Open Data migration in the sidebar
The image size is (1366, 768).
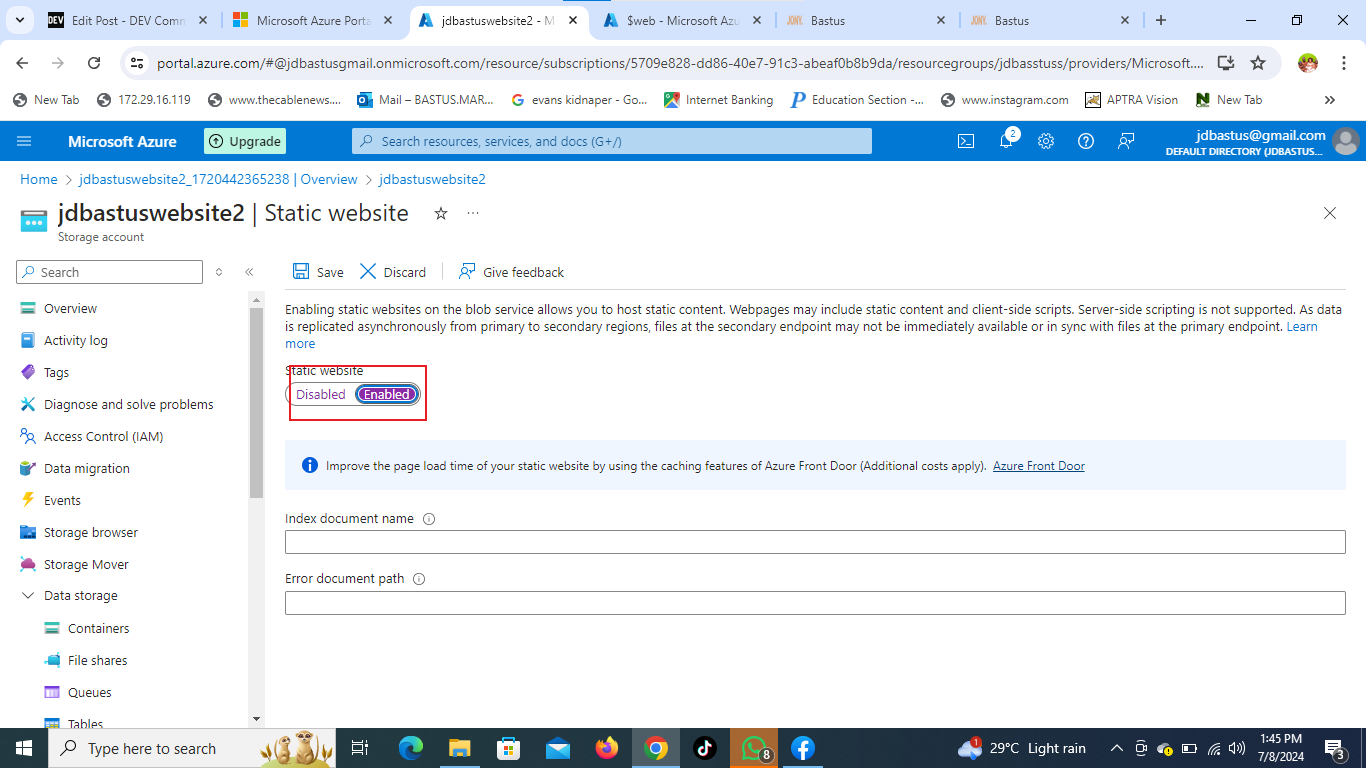coord(86,469)
